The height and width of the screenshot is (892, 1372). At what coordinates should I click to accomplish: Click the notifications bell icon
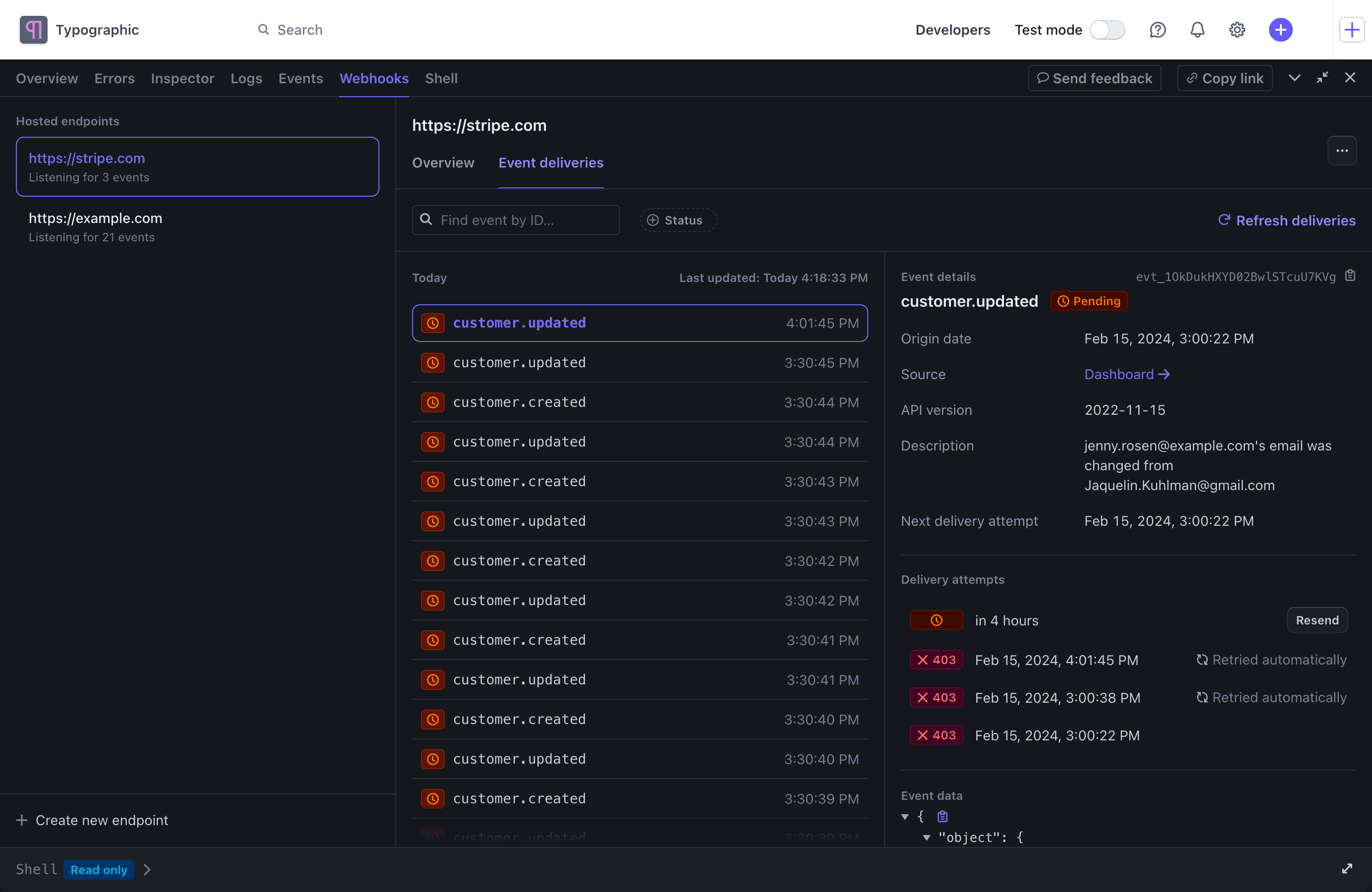pos(1198,29)
